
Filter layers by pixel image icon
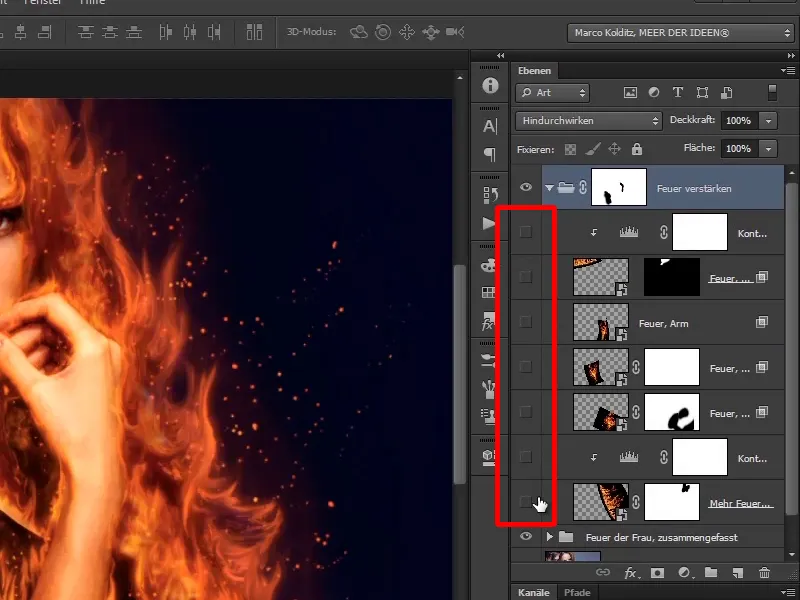pos(630,93)
